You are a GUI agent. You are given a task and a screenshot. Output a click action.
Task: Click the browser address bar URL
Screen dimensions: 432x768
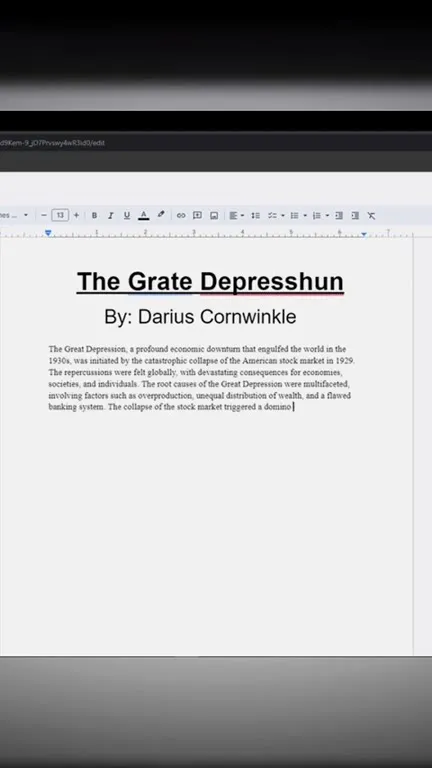[52, 143]
